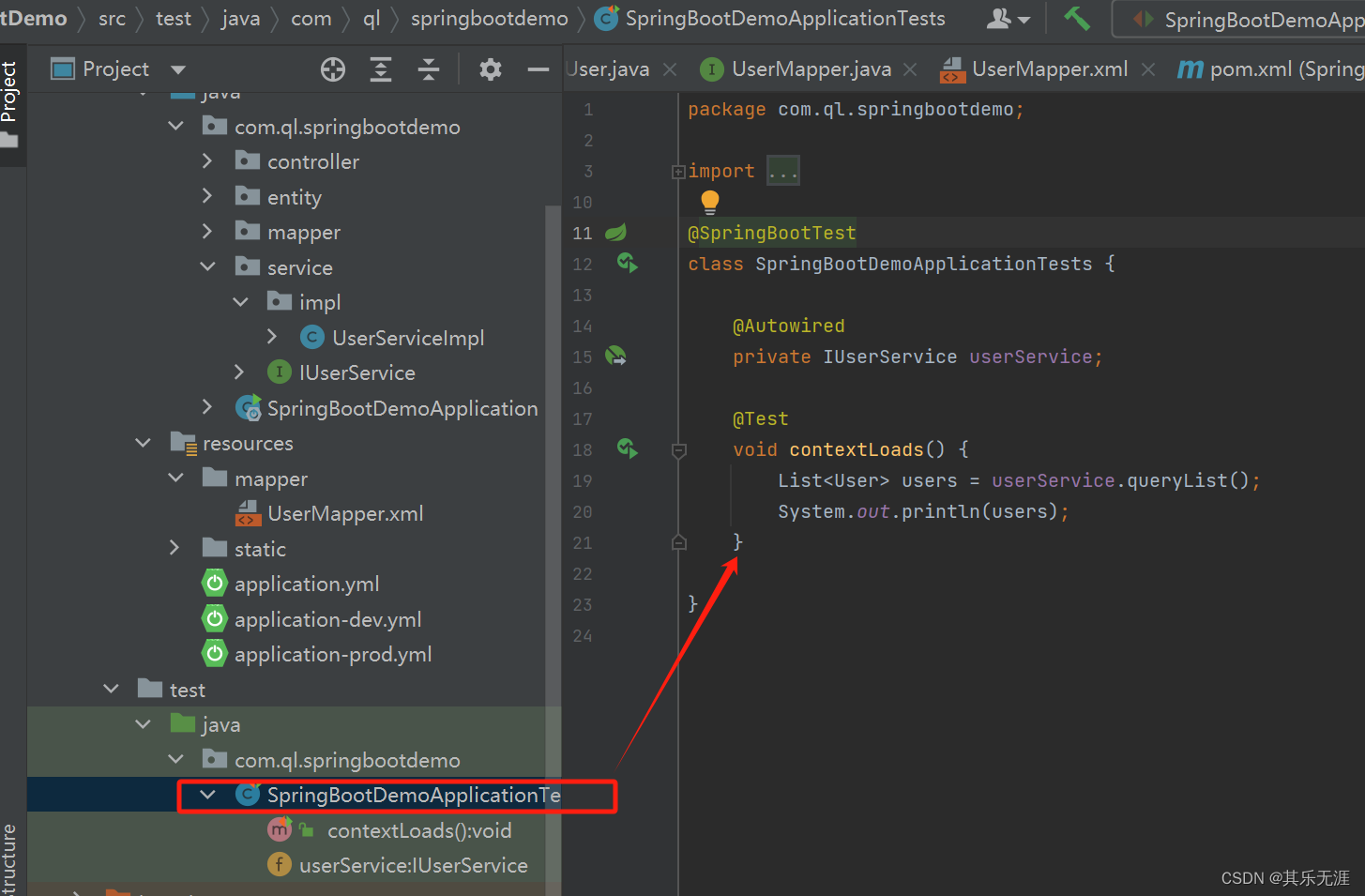This screenshot has width=1365, height=896.
Task: Place cursor on @SpringBootTest annotation
Action: (772, 233)
